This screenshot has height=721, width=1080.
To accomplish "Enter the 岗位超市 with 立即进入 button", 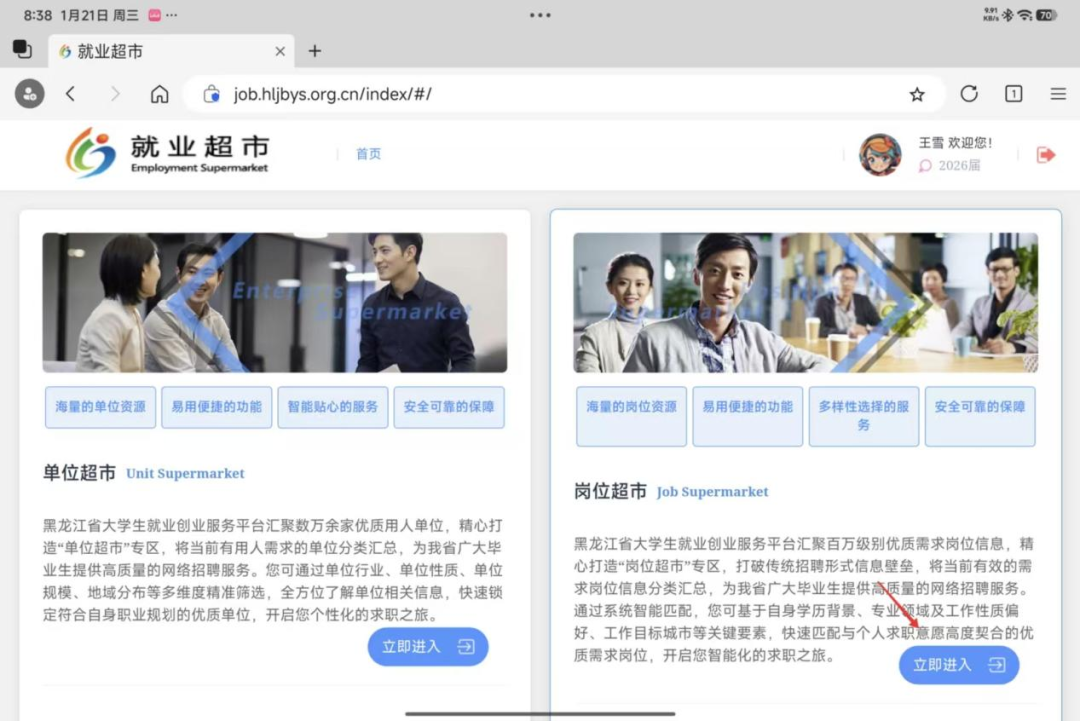I will click(958, 665).
